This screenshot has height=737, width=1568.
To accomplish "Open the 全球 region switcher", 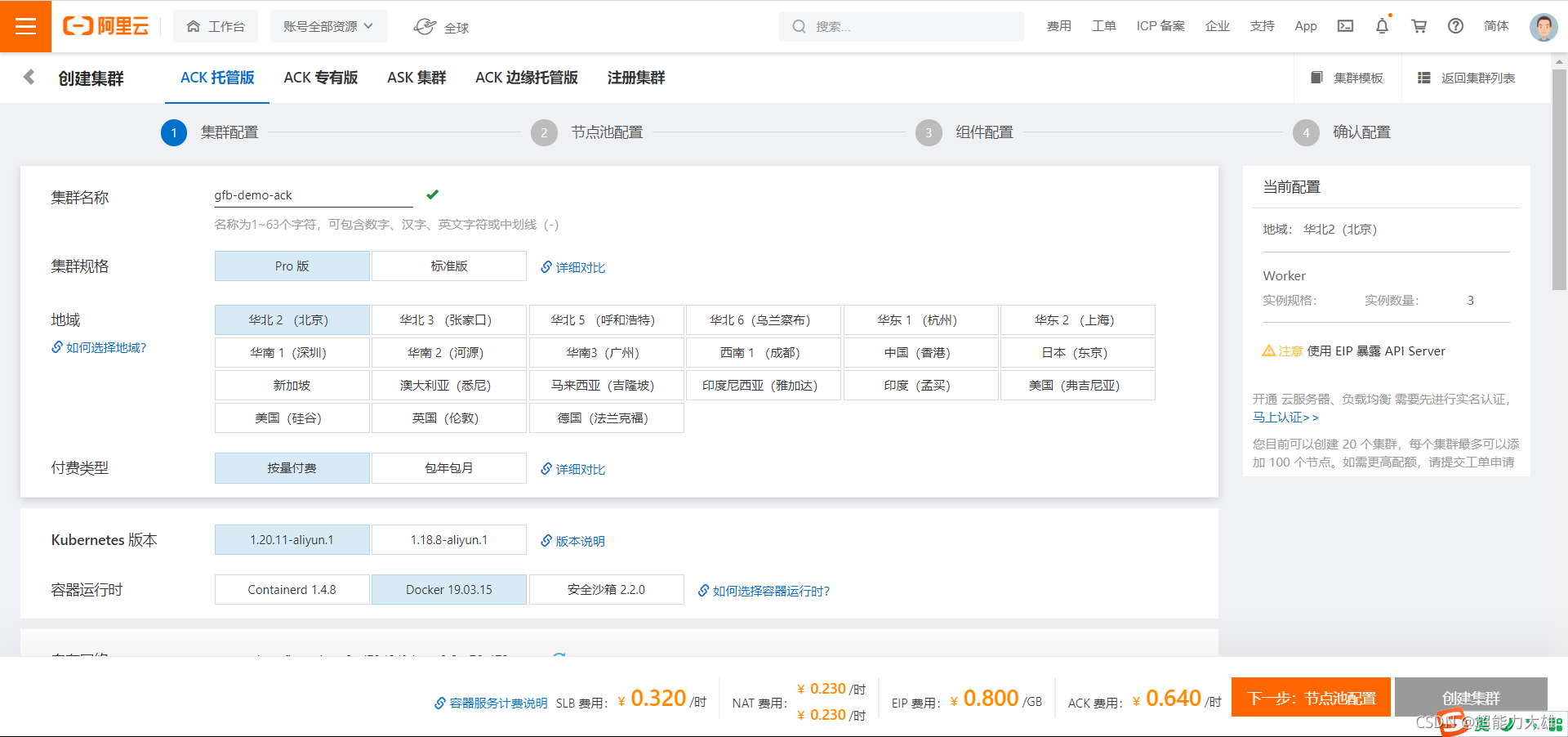I will [x=440, y=25].
